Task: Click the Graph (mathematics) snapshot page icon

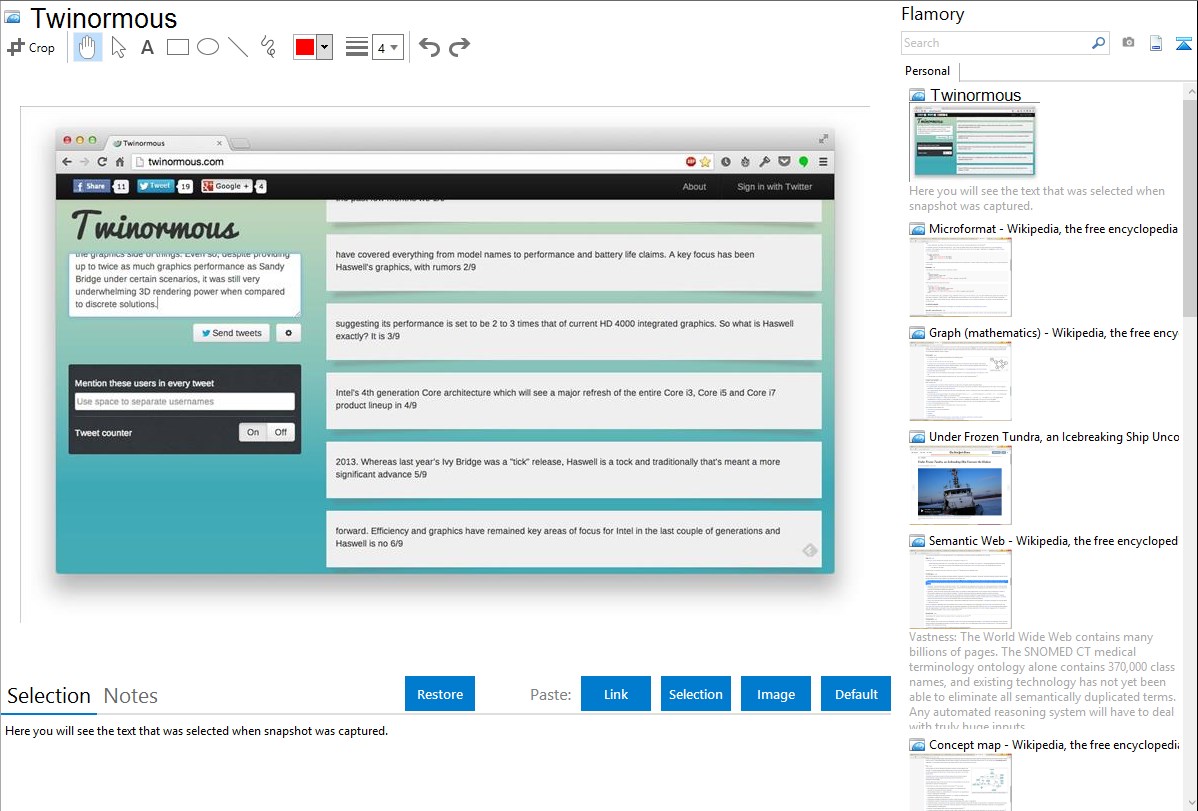Action: (918, 333)
